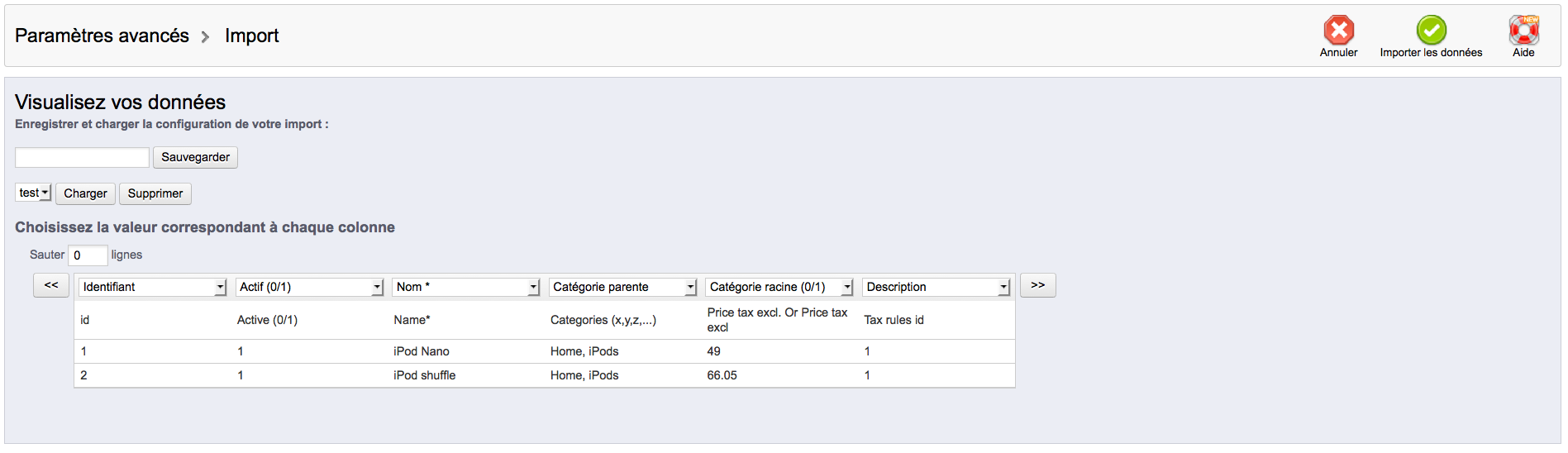Open the Description column dropdown
The width and height of the screenshot is (1568, 453).
tap(937, 287)
